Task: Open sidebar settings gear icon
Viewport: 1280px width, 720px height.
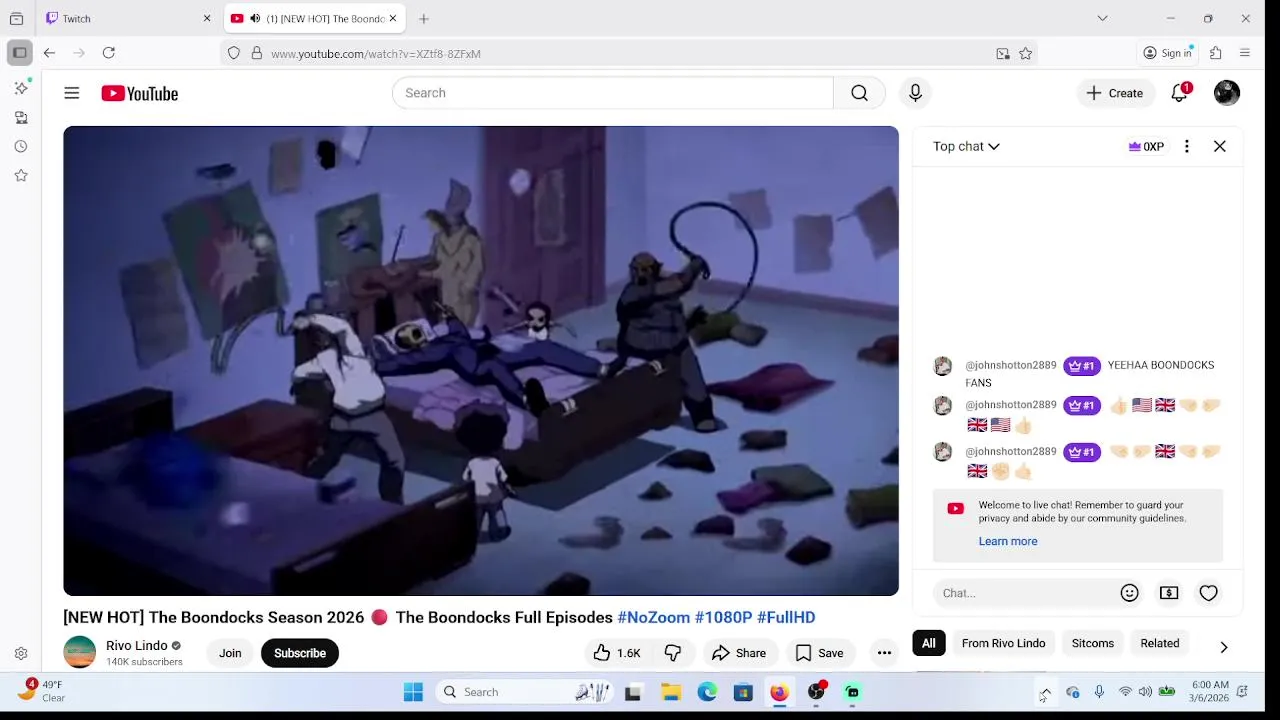Action: pos(21,653)
